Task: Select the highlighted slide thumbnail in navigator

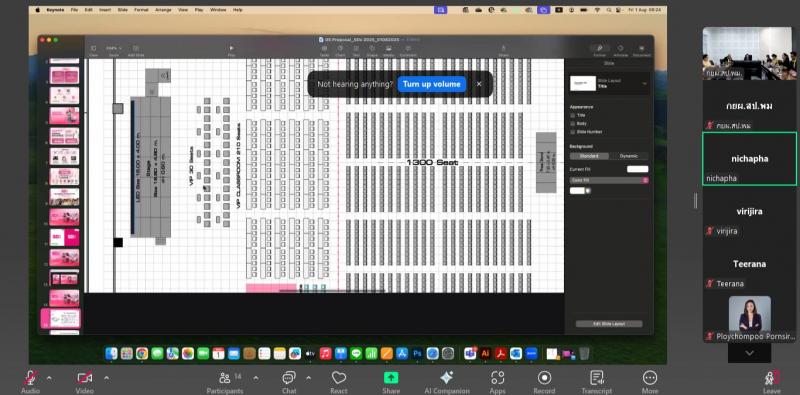Action: (x=64, y=318)
